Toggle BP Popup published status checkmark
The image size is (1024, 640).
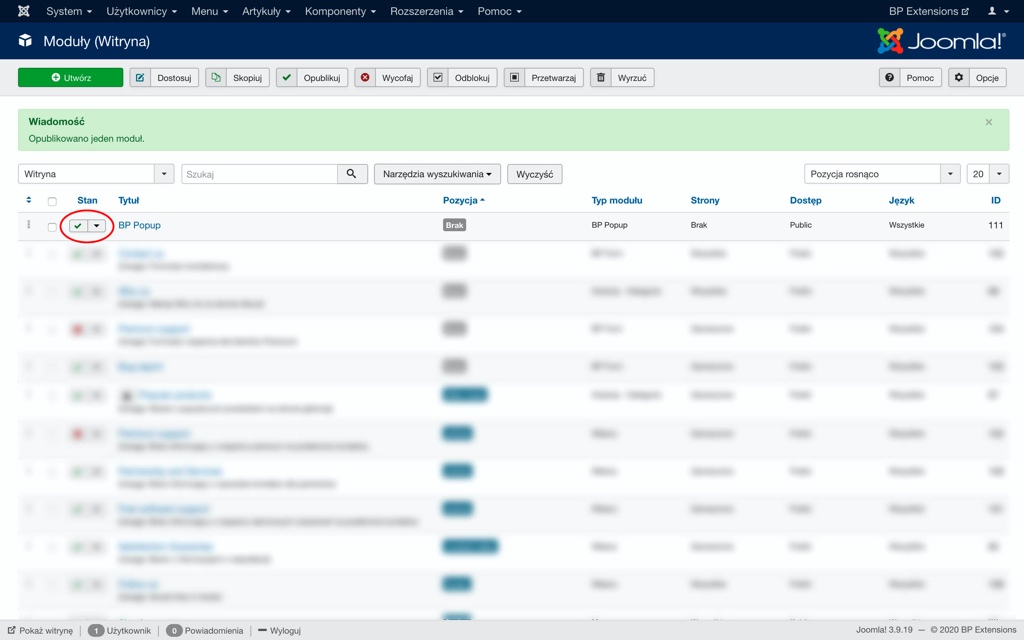tap(78, 226)
